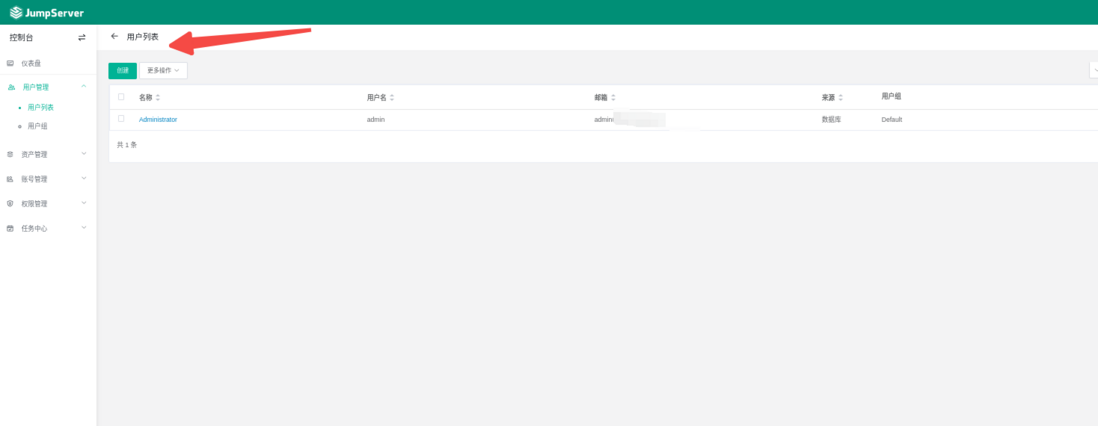Click the 权限管理 shield icon
This screenshot has height=426, width=1098.
click(10, 204)
